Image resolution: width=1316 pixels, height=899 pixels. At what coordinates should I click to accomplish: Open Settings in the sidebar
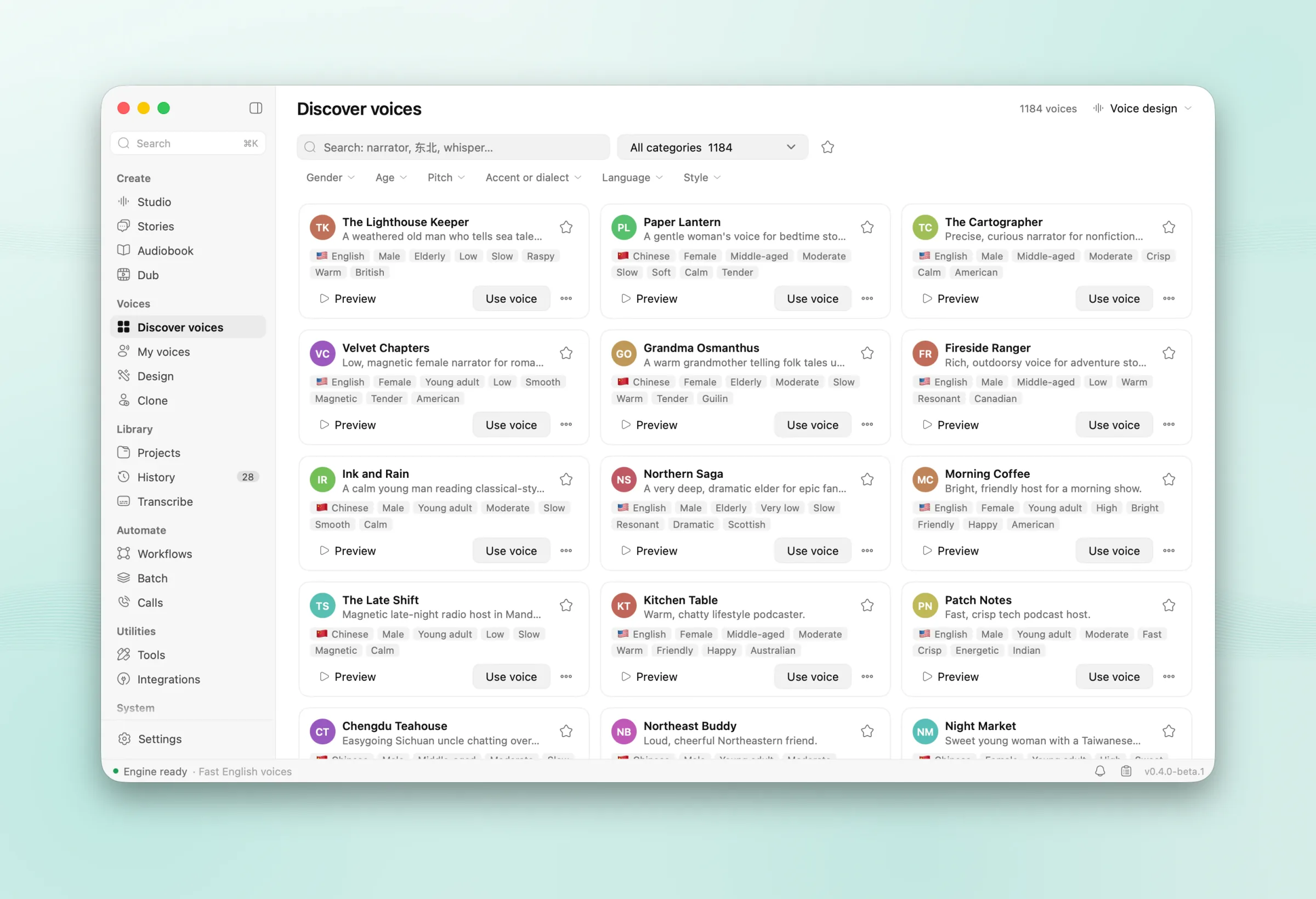pyautogui.click(x=188, y=739)
